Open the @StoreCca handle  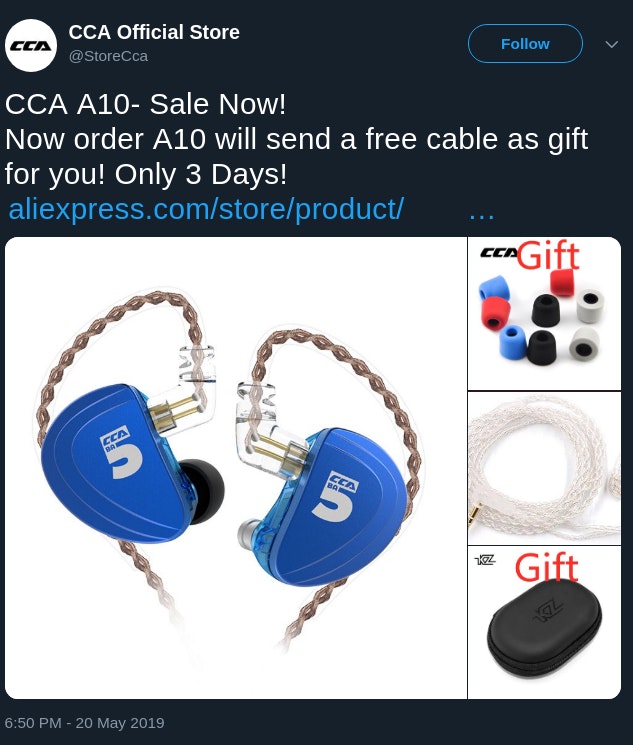point(108,56)
